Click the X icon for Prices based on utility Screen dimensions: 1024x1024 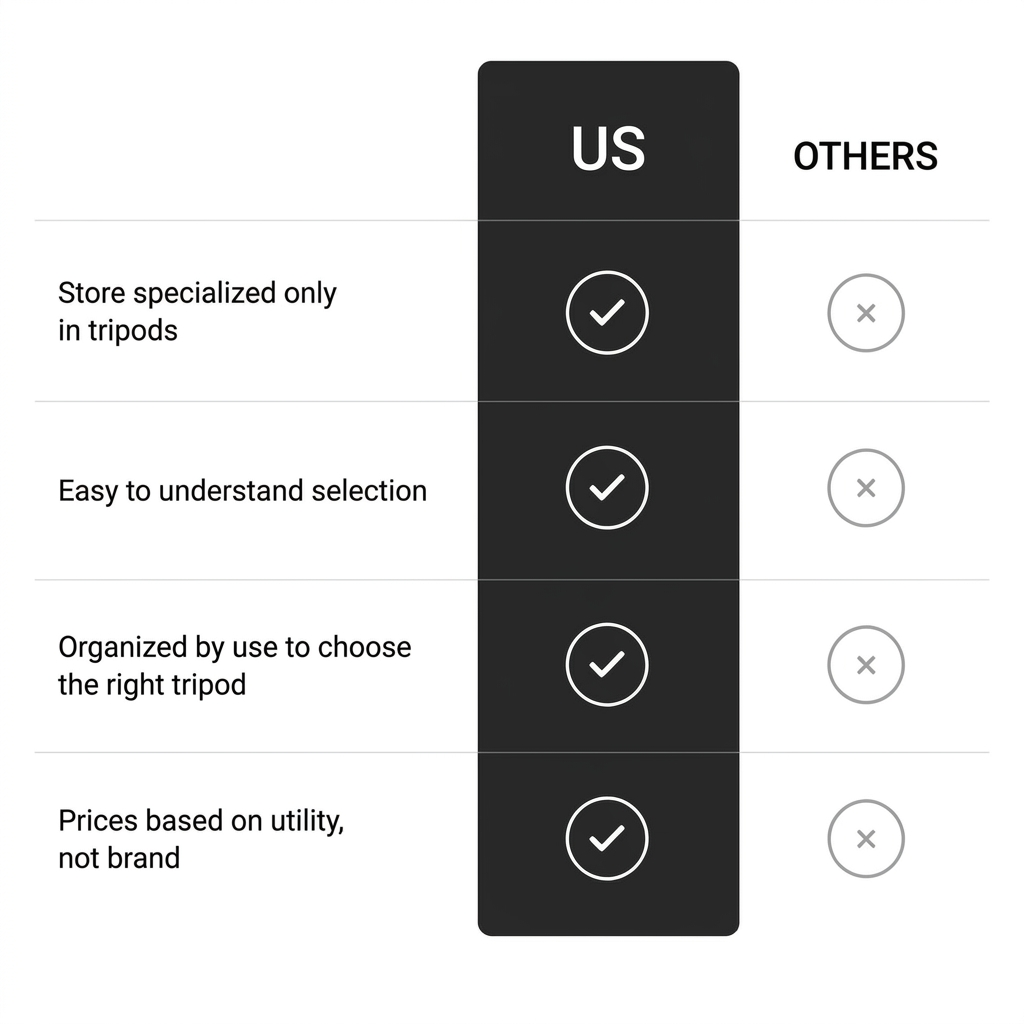pos(866,839)
